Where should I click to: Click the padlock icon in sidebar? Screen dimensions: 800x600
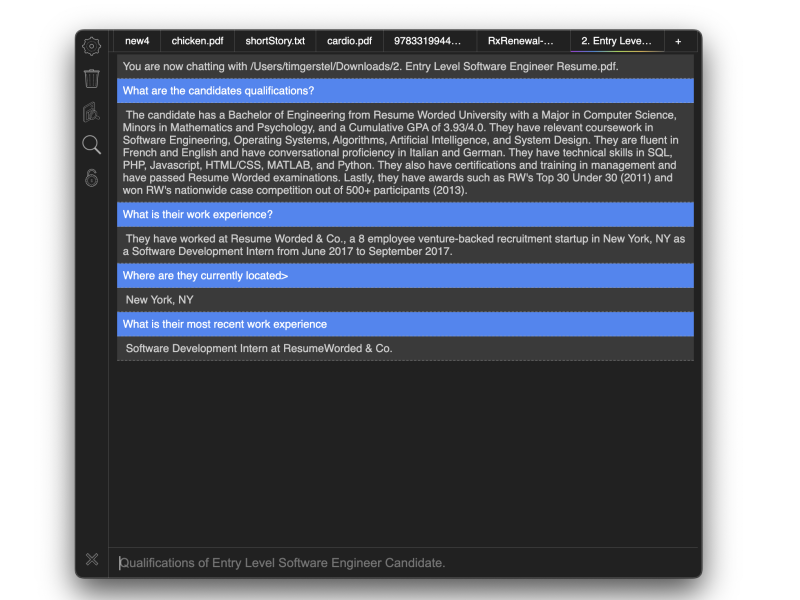91,178
